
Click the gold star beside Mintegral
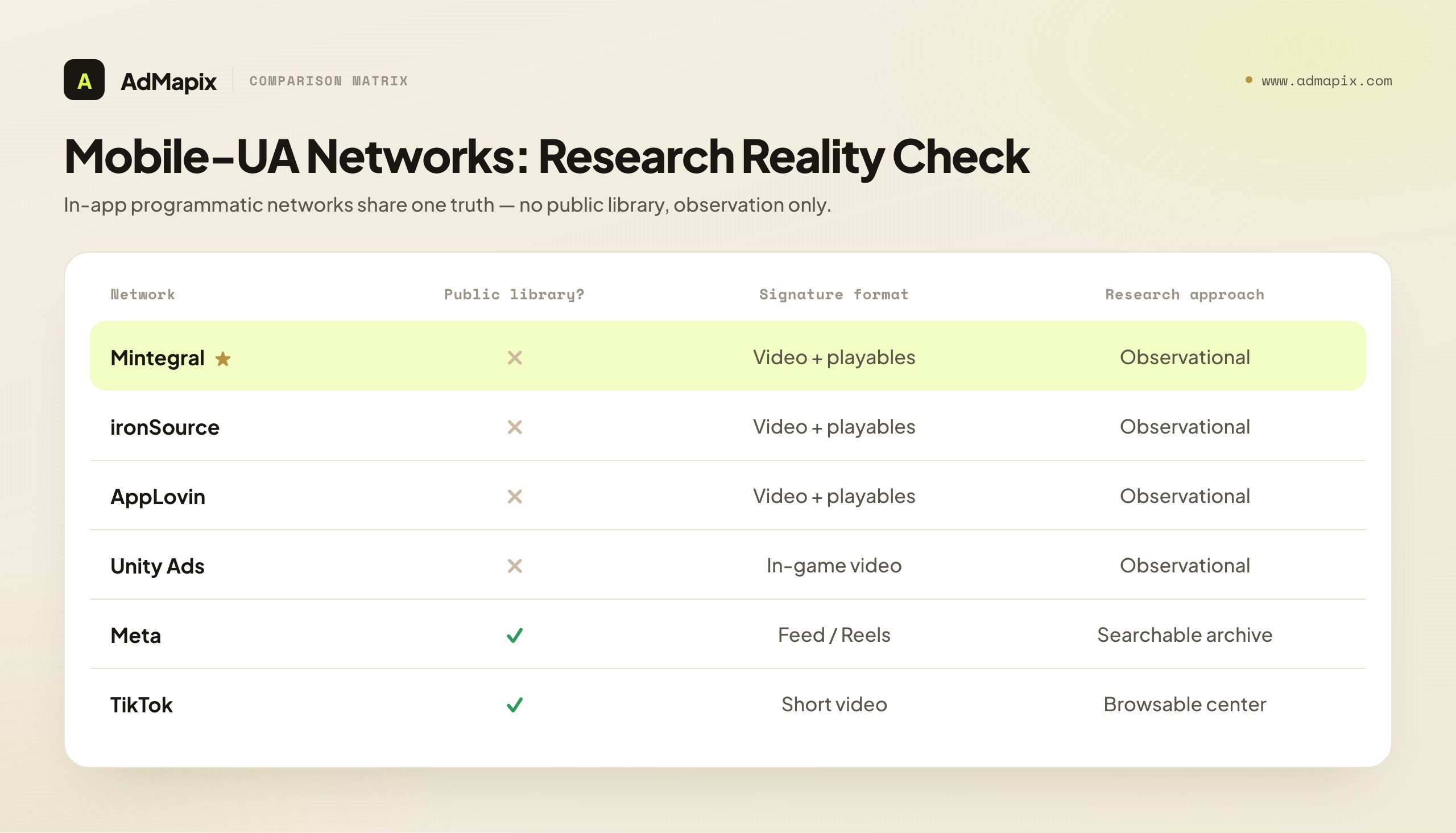pos(223,358)
